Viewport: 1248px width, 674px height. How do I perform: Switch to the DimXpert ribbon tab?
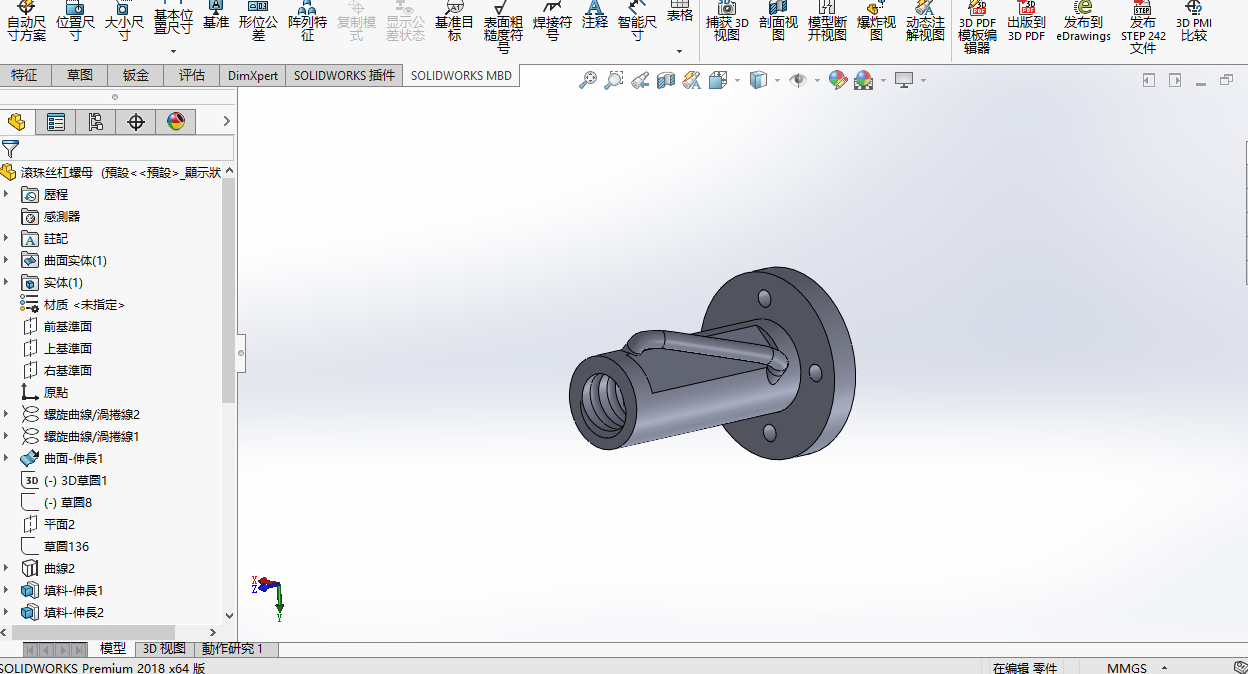pyautogui.click(x=253, y=75)
